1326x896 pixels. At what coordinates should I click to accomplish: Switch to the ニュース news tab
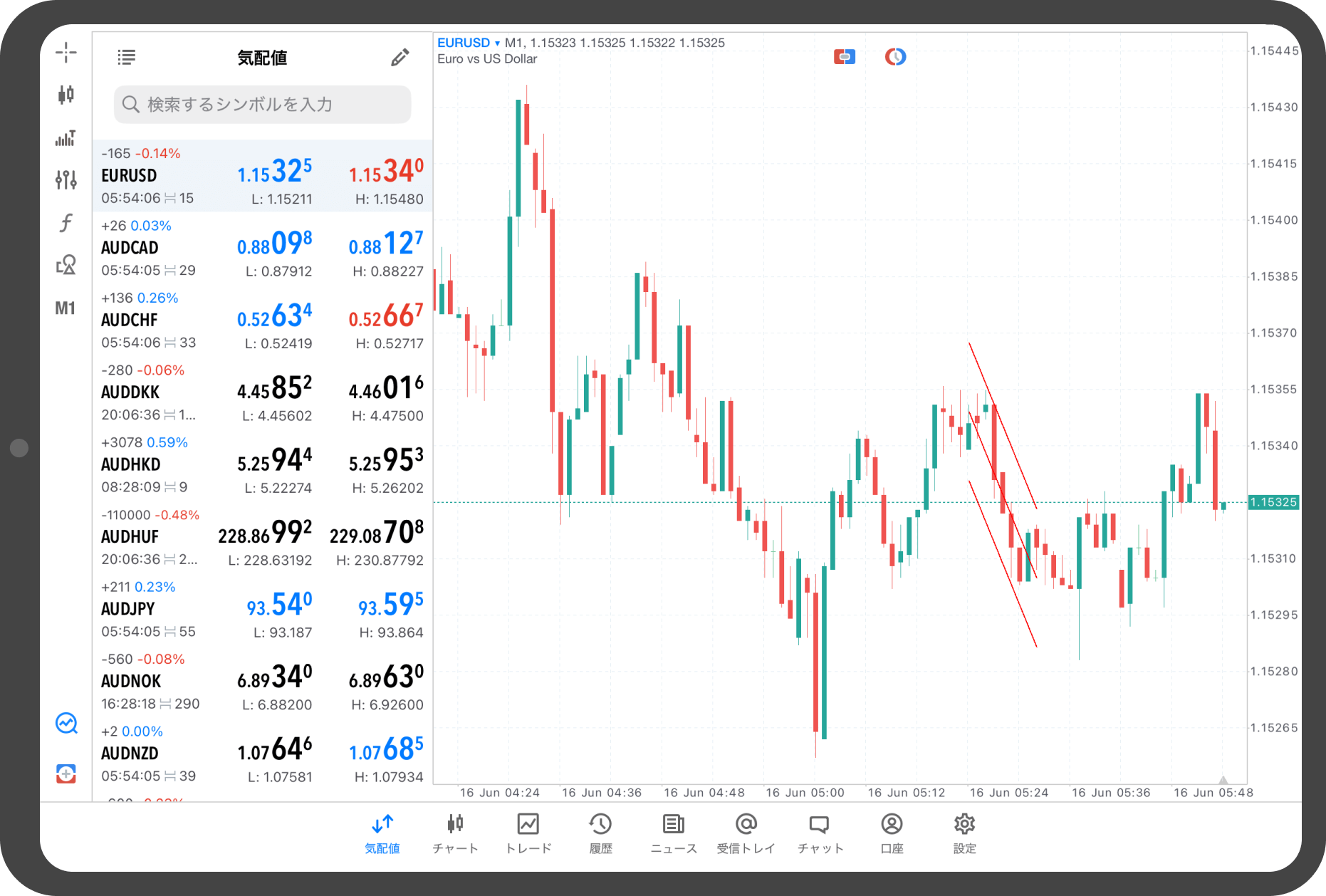(674, 833)
